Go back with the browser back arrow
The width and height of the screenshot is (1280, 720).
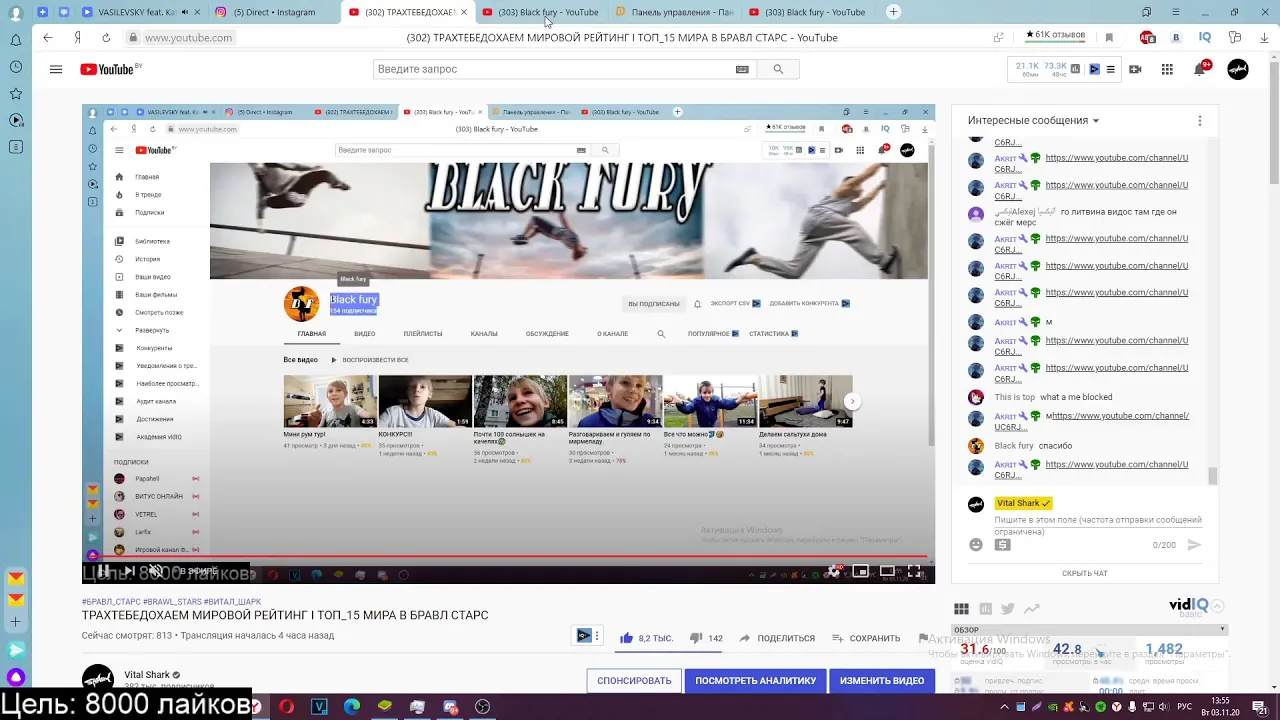click(47, 37)
